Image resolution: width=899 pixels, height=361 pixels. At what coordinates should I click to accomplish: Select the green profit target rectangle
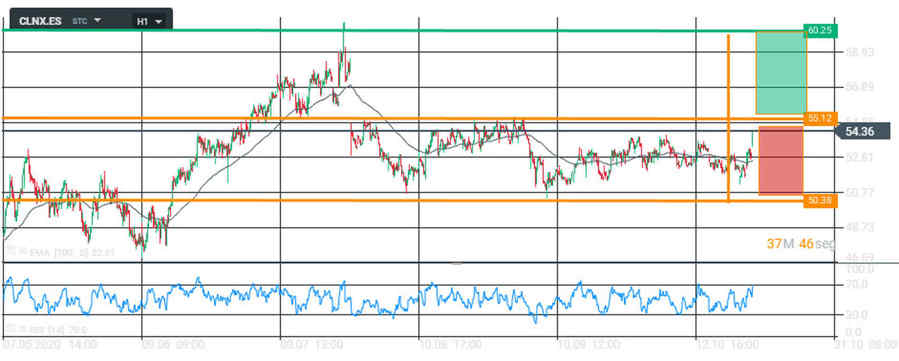[781, 73]
